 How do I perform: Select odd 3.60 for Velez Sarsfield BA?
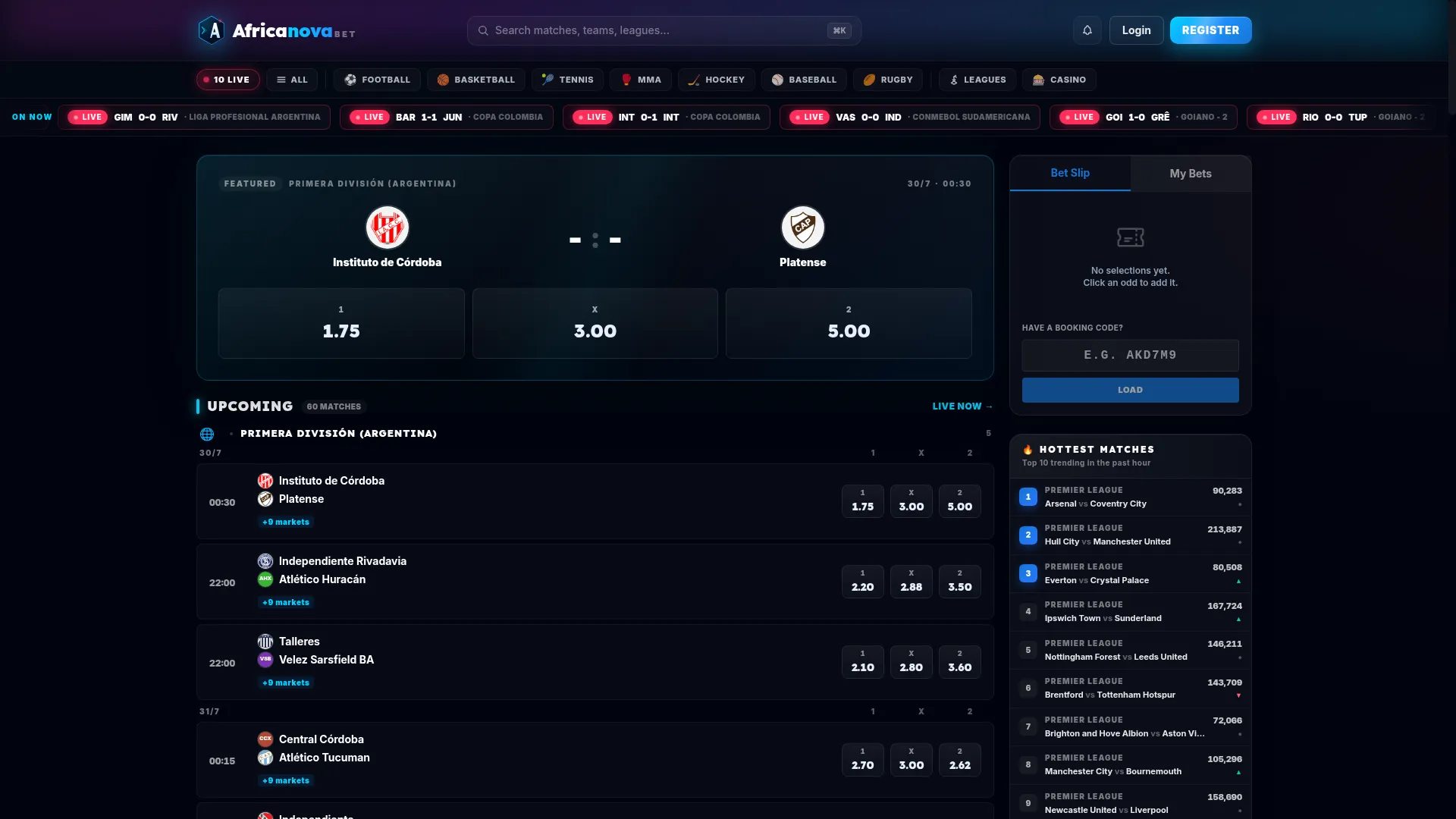tap(960, 662)
